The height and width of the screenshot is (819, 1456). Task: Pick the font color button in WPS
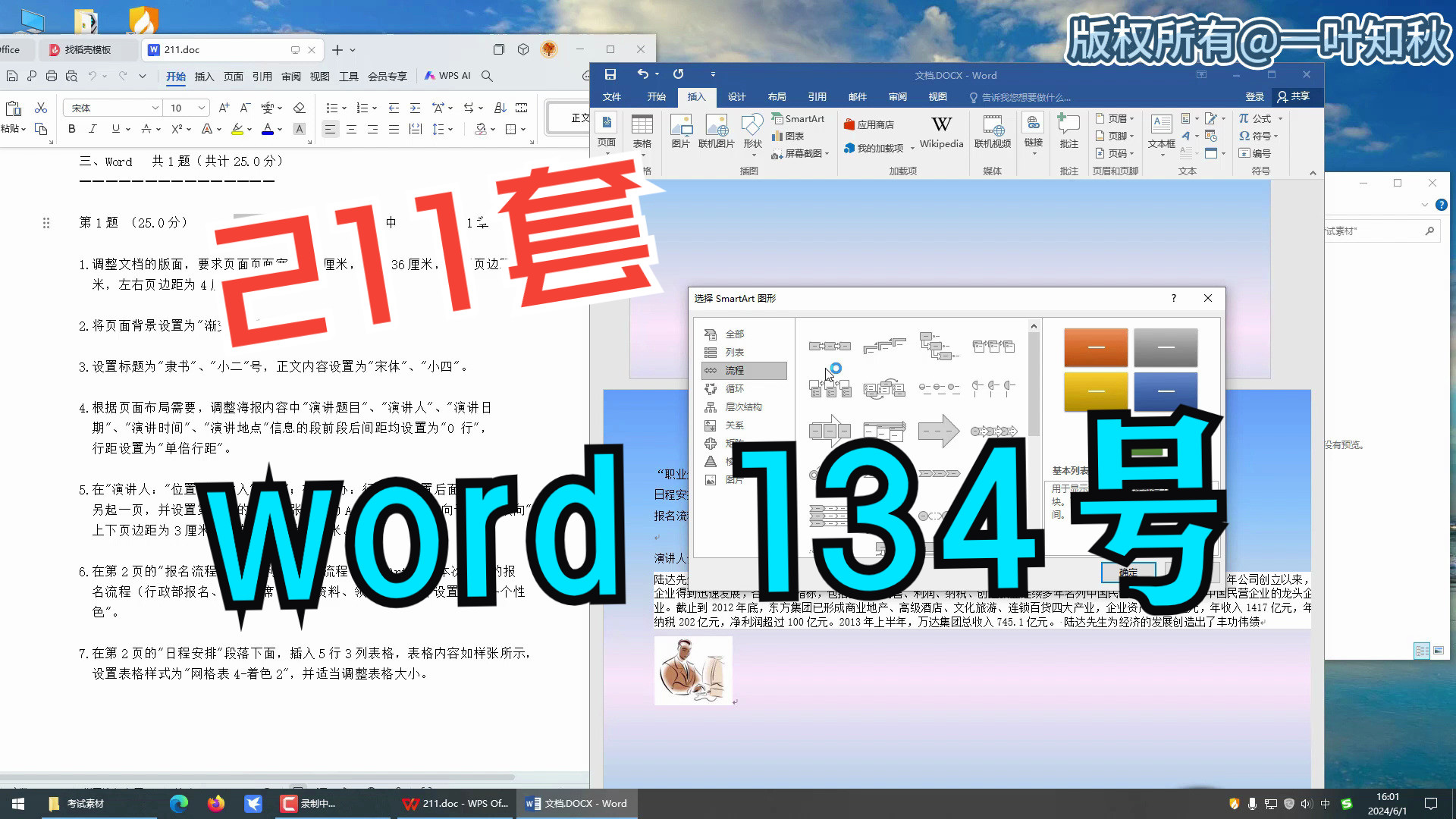[268, 129]
